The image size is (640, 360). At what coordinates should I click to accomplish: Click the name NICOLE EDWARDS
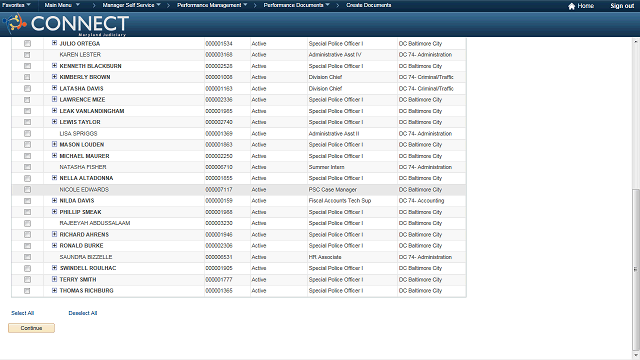pos(84,190)
